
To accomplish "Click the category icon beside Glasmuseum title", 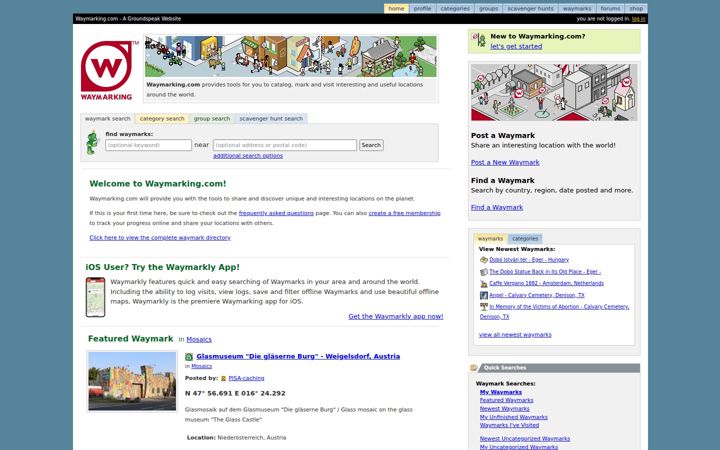I will point(189,357).
